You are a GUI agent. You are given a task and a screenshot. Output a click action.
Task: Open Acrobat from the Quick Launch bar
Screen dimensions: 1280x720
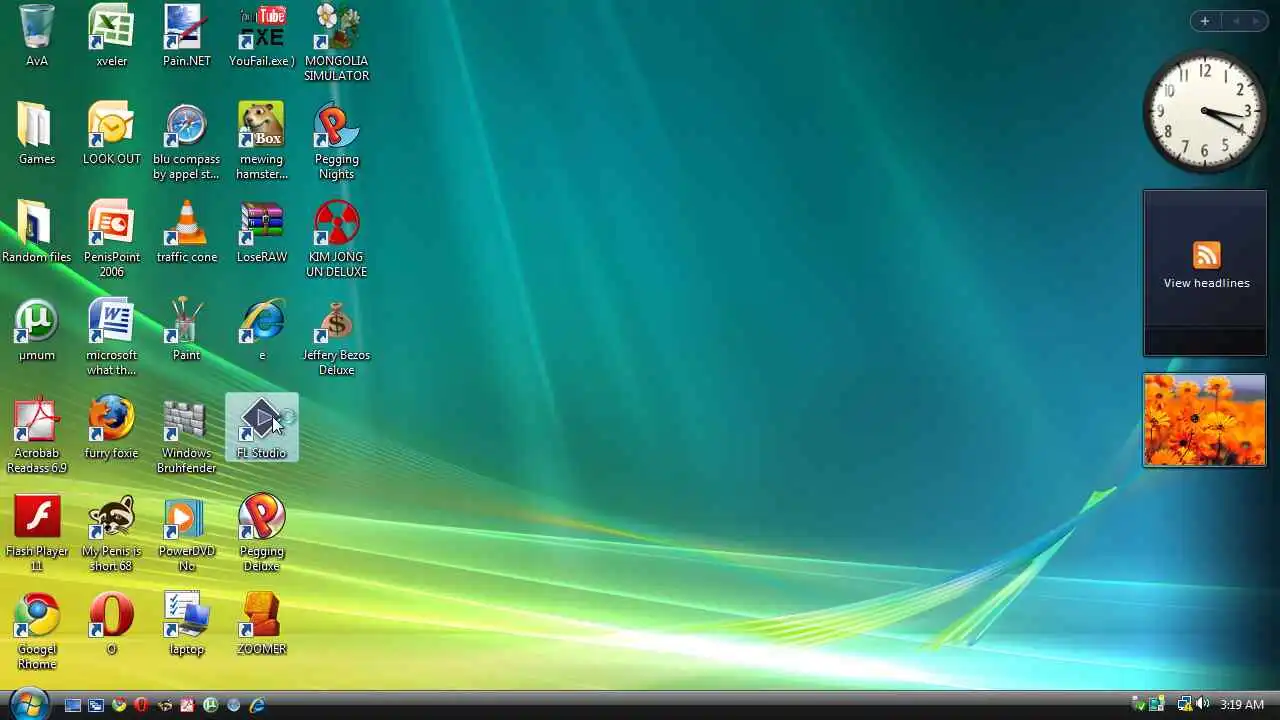coord(187,705)
